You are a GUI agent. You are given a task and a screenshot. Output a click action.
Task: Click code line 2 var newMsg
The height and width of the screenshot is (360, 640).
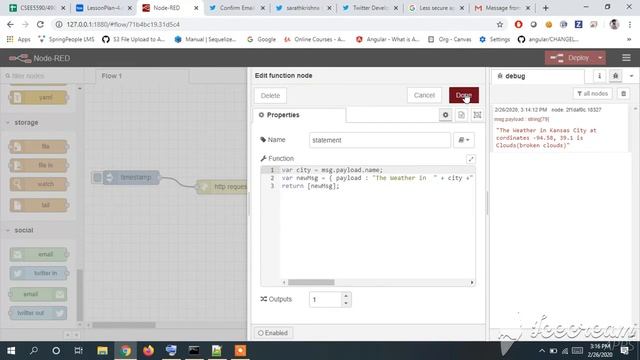click(377, 178)
